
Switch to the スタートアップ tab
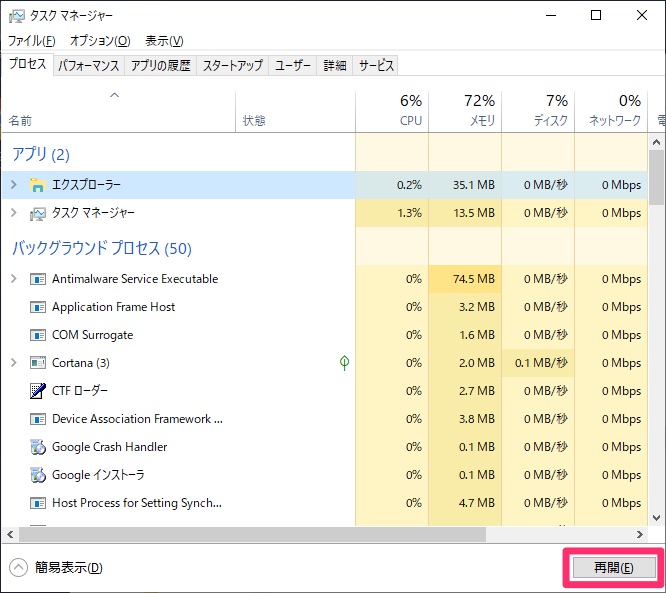(233, 65)
